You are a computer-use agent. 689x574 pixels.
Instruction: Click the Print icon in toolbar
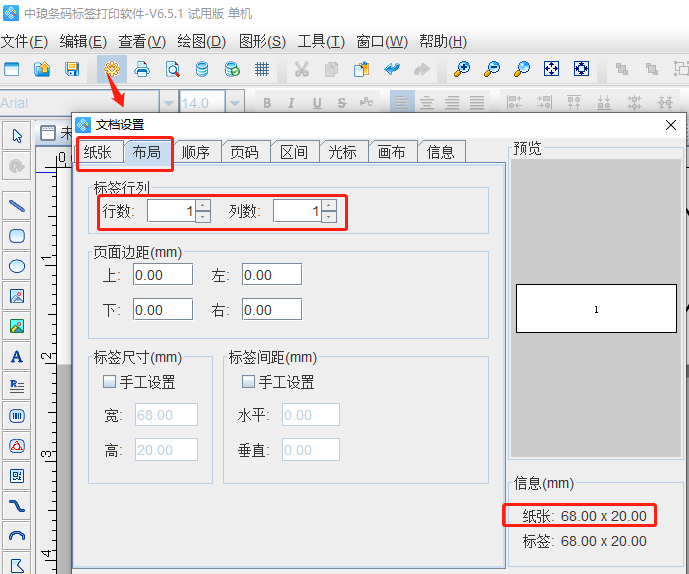tap(142, 69)
